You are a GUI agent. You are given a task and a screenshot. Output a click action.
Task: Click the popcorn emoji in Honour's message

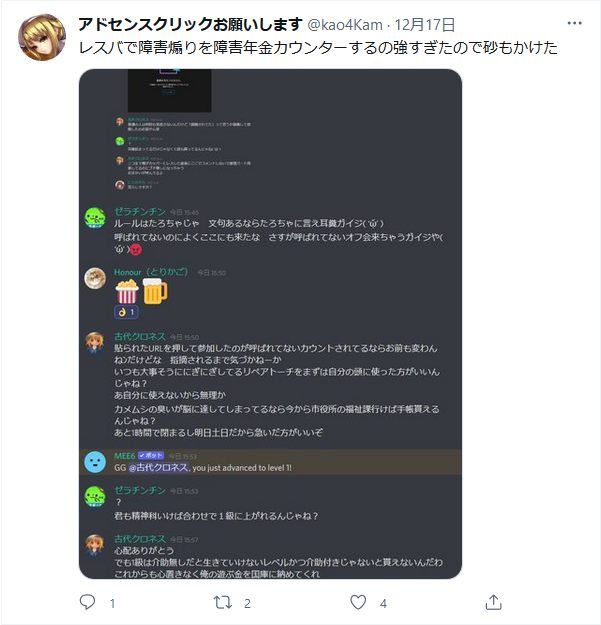127,291
